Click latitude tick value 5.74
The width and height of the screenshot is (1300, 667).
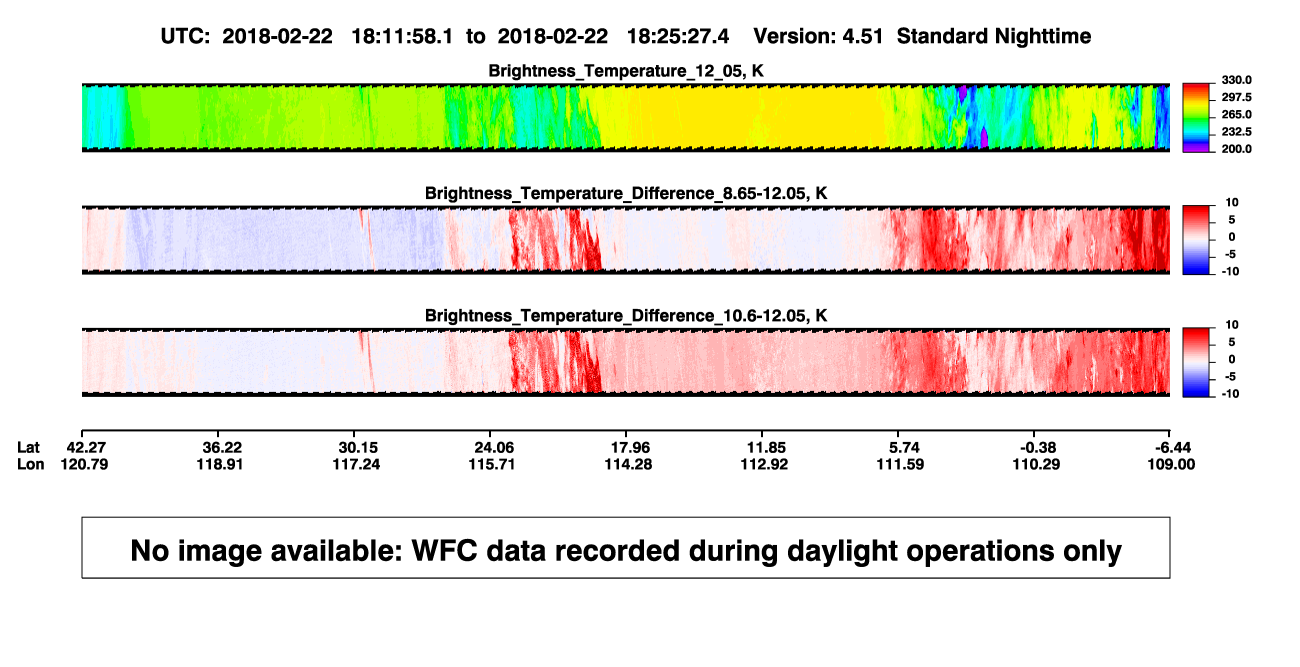(x=903, y=447)
